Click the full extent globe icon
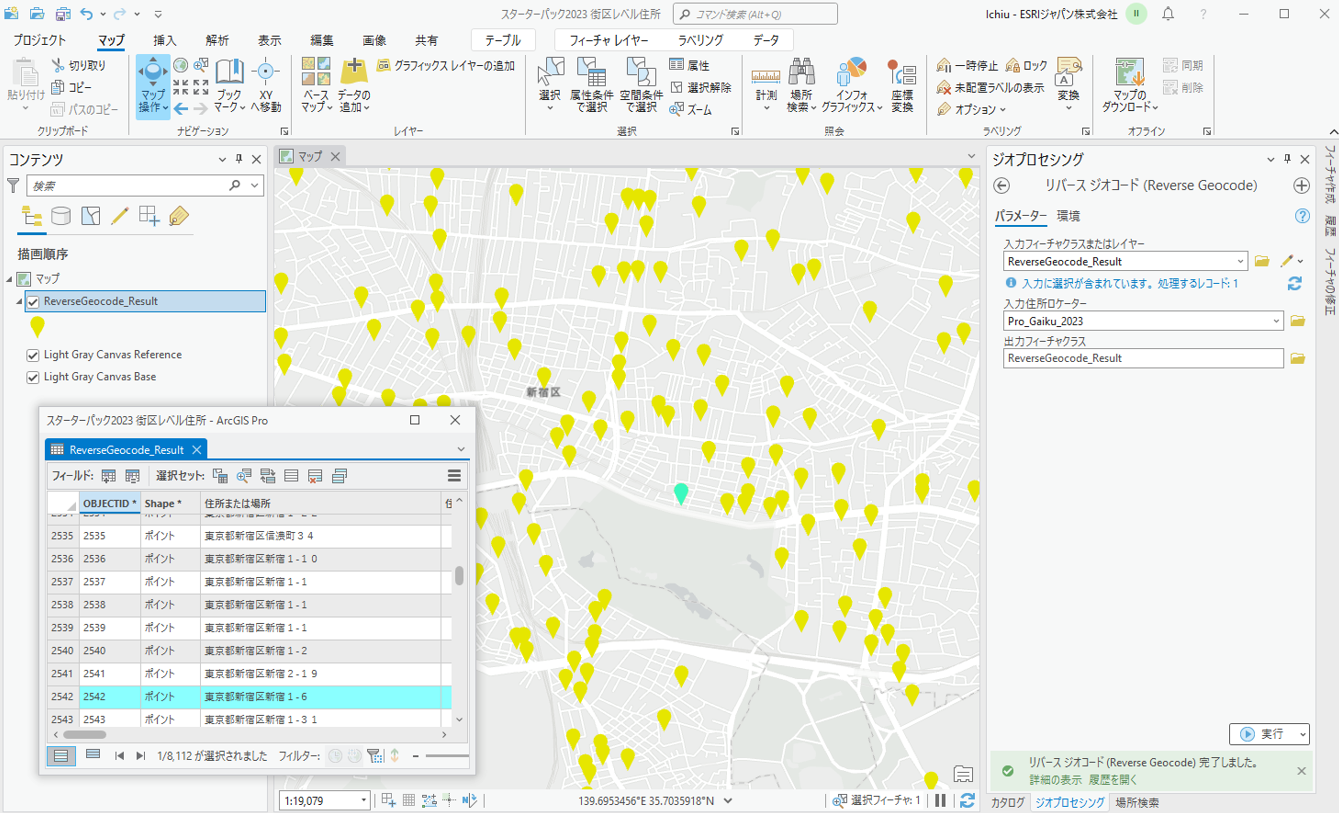 click(181, 65)
